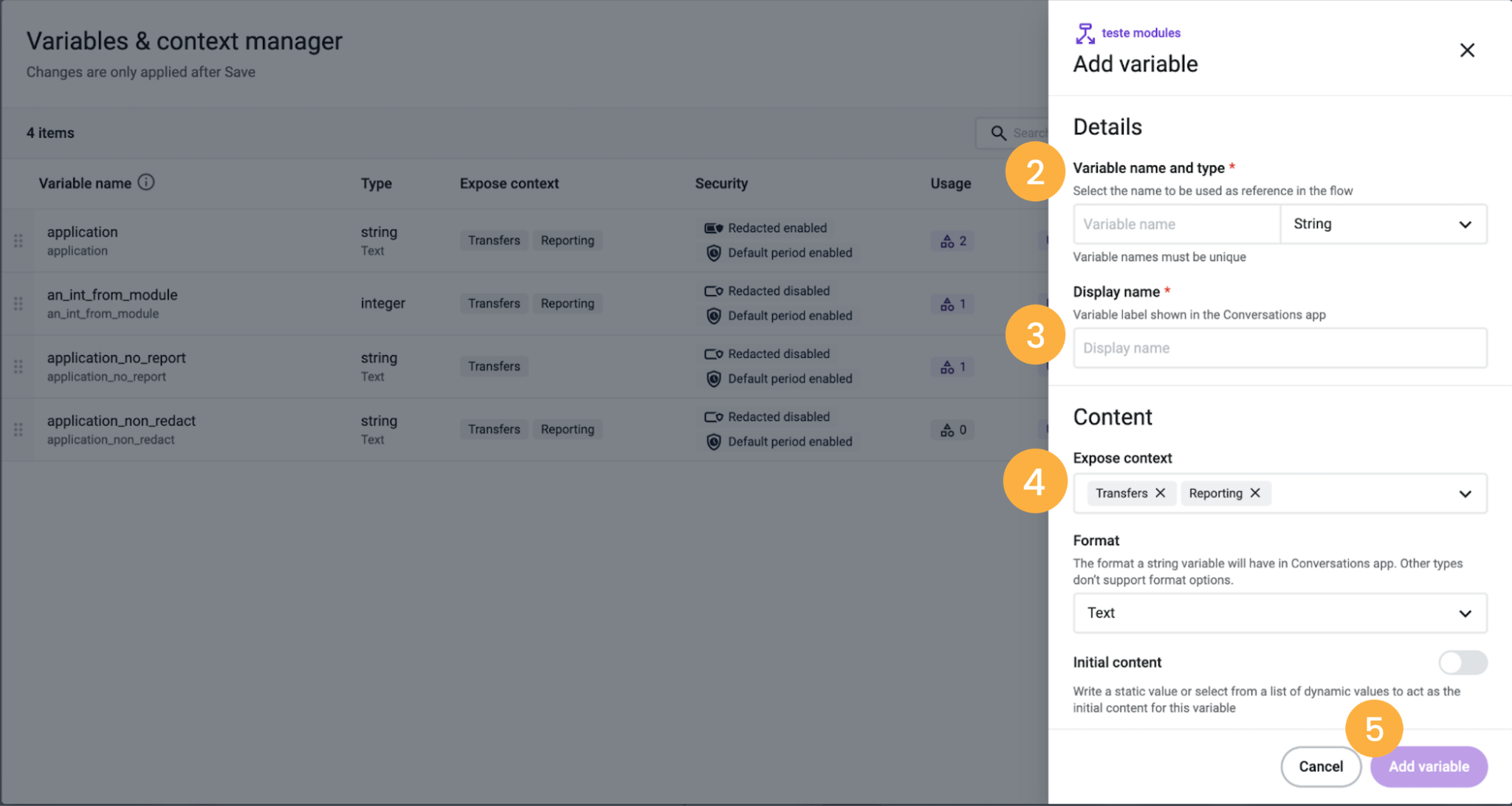Click Transfers tag in application_no_report row

point(494,366)
